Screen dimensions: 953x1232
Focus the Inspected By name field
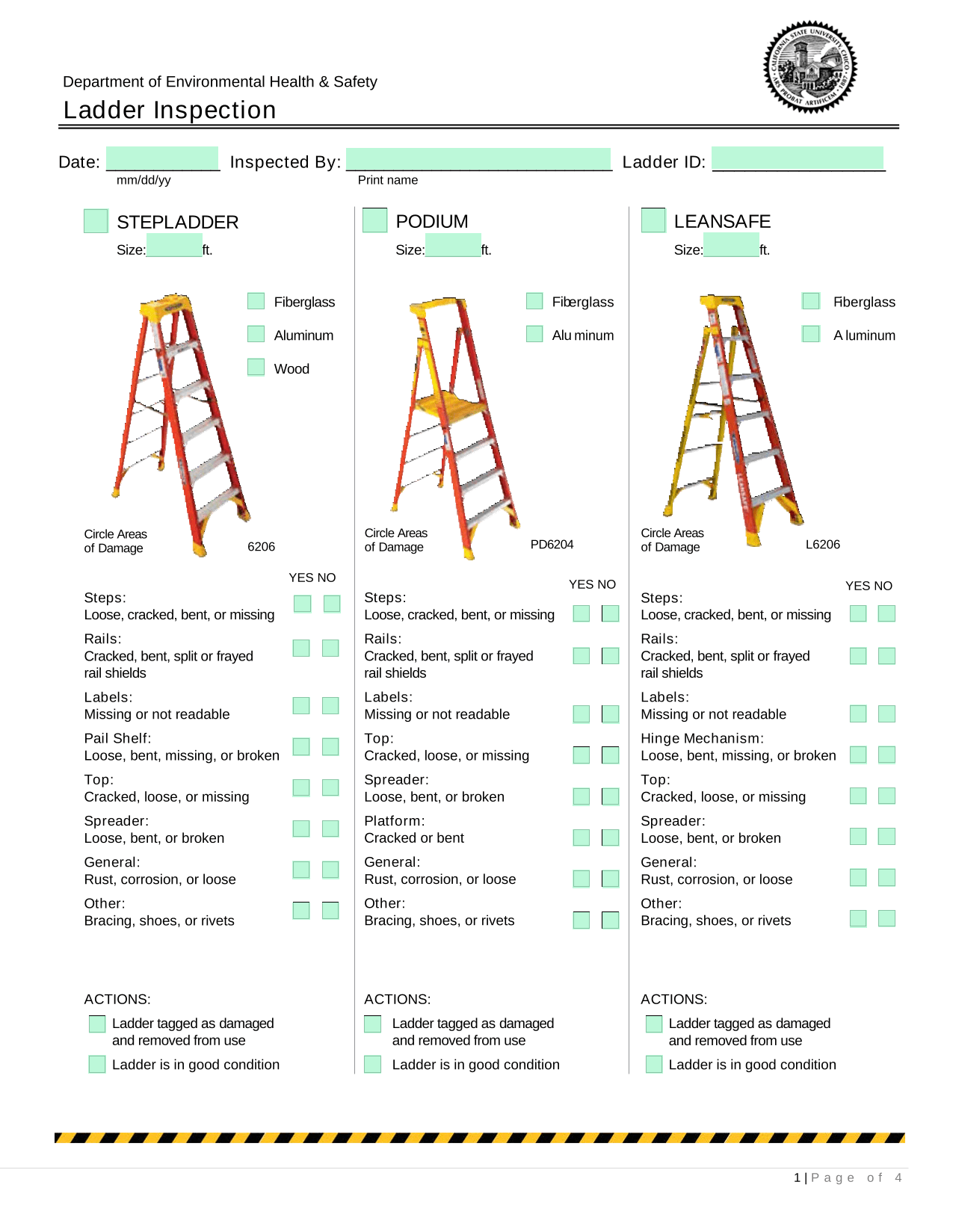pyautogui.click(x=478, y=159)
